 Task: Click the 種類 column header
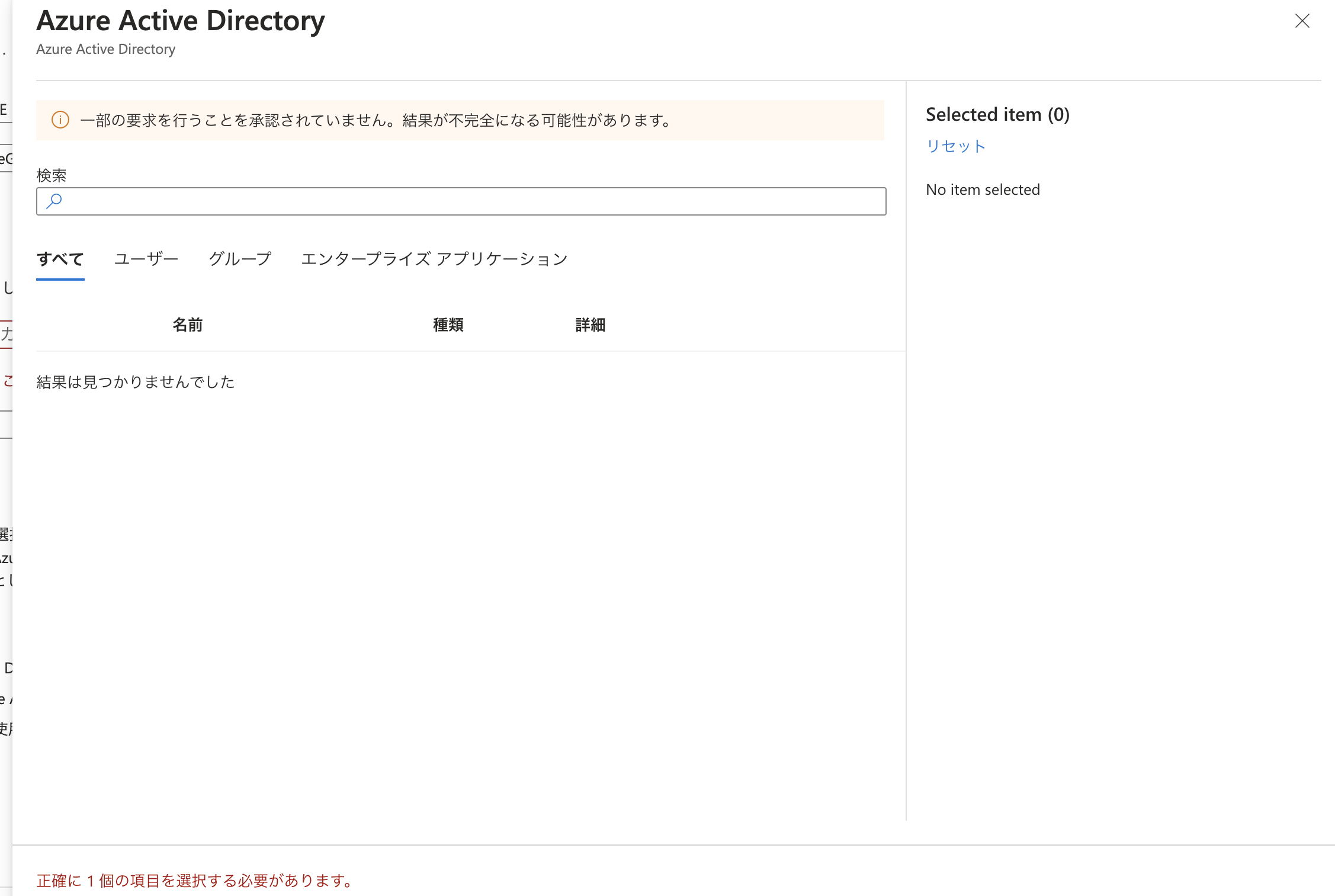coord(447,325)
